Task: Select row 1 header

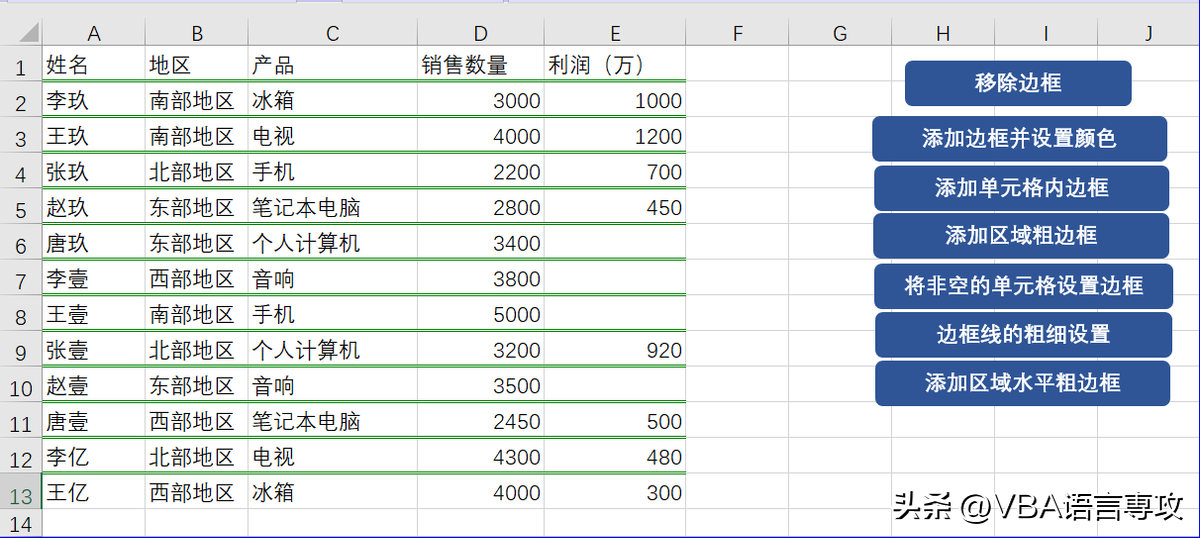Action: pyautogui.click(x=20, y=66)
